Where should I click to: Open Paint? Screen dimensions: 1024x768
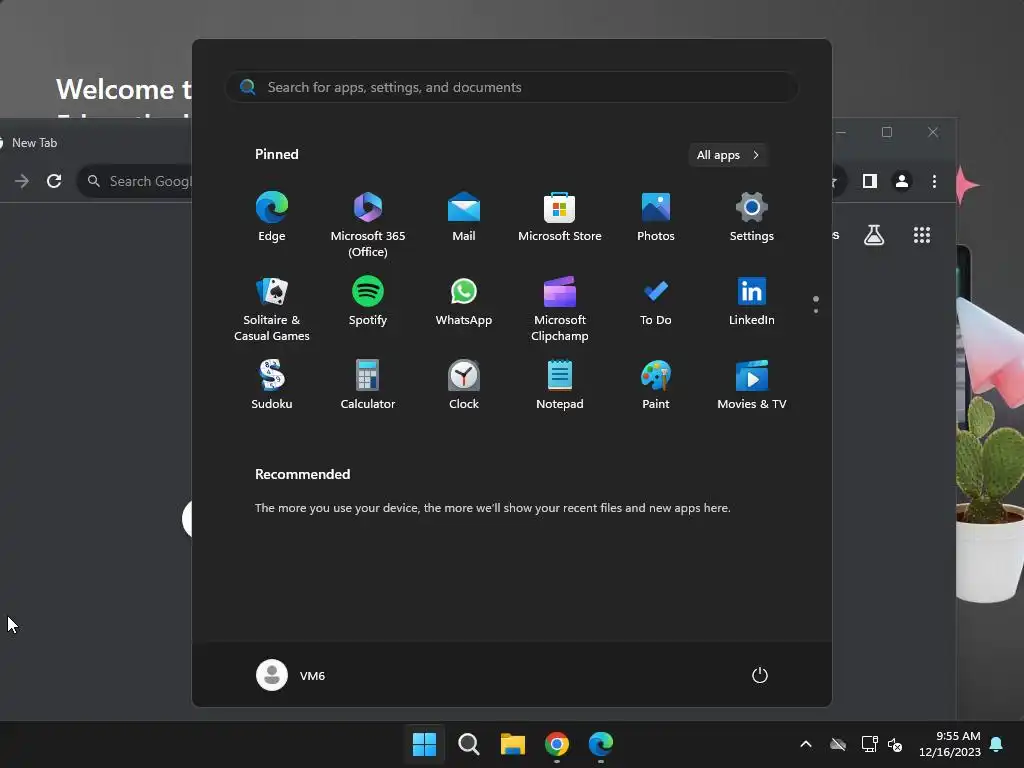click(656, 385)
